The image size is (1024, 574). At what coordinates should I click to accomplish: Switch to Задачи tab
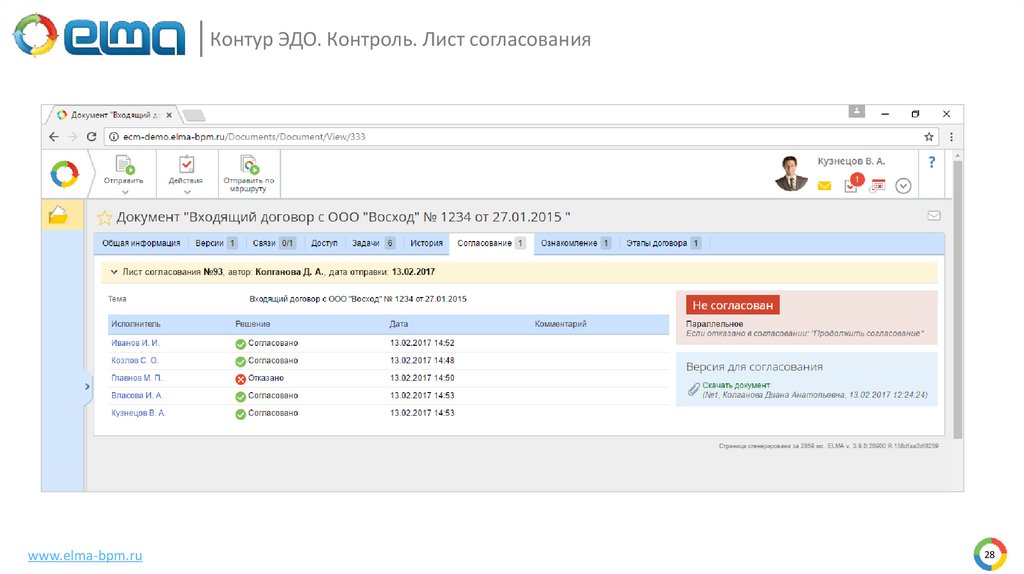[373, 243]
